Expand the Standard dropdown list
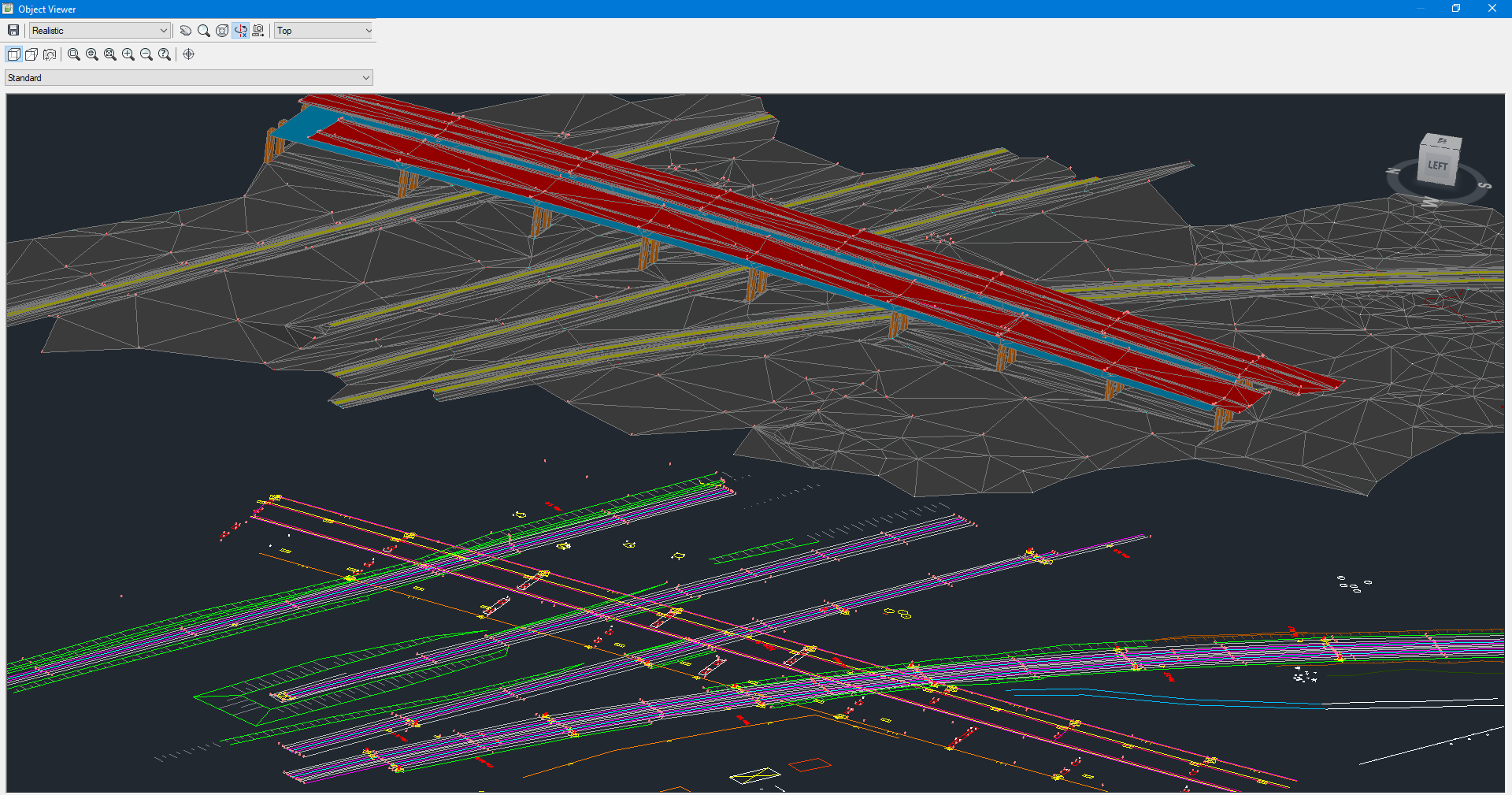Viewport: 1512px width, 795px height. point(188,78)
